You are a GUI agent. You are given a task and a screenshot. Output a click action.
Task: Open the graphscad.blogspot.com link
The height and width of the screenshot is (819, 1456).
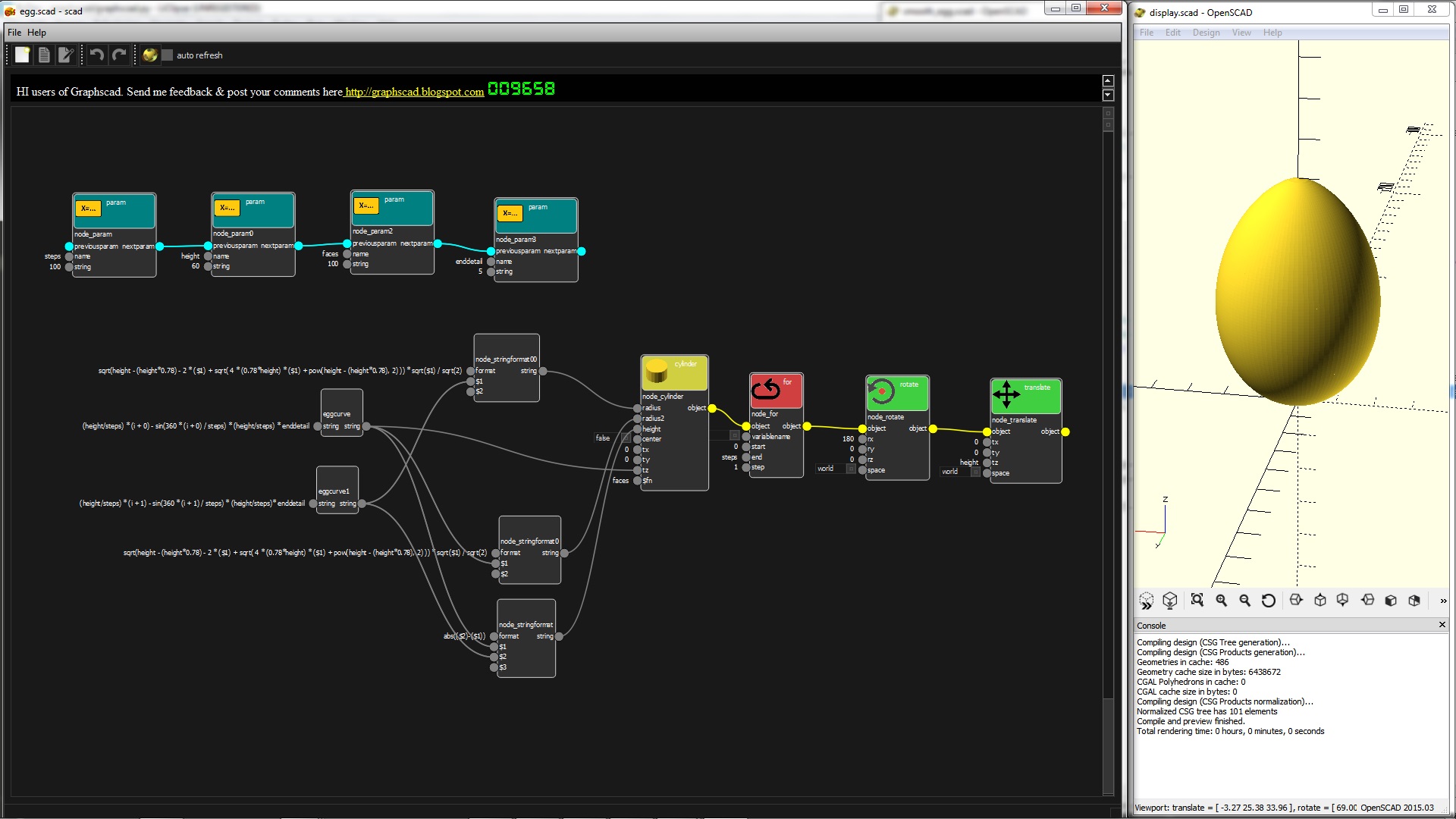click(x=414, y=92)
